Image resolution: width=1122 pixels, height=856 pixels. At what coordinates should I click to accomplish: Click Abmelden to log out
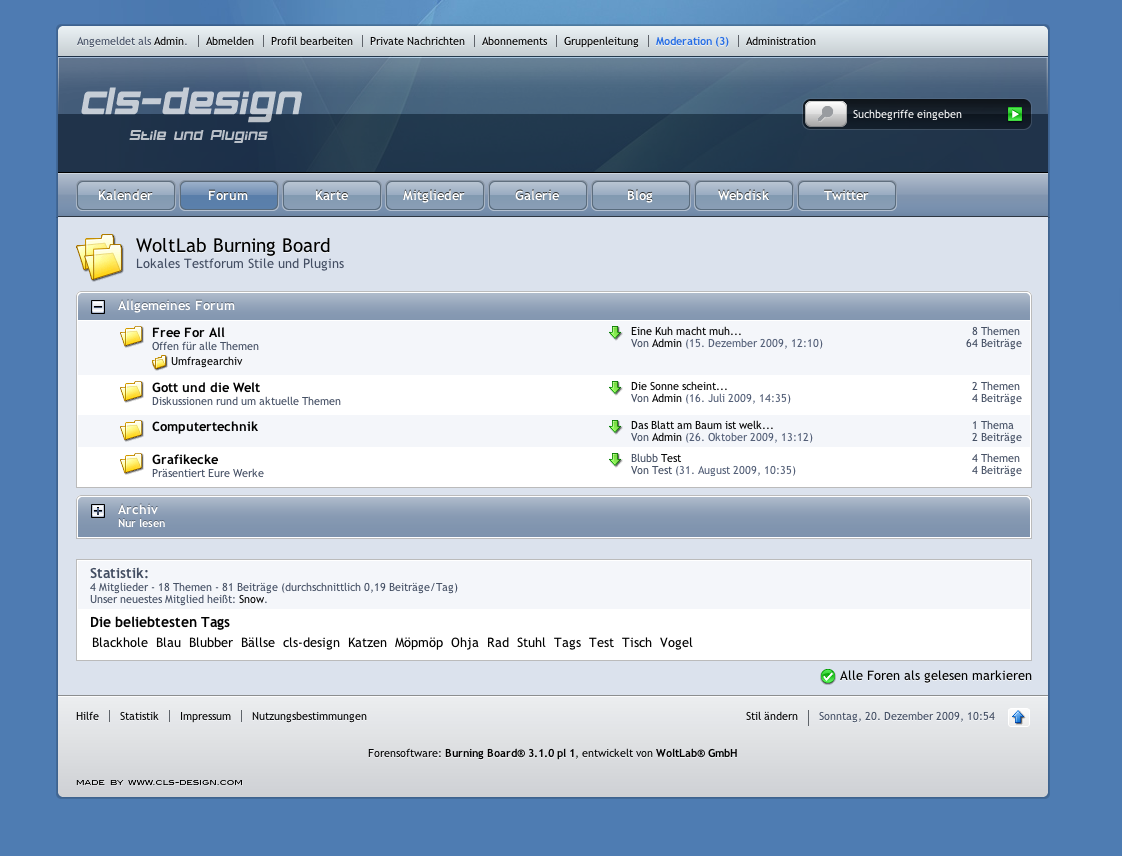tap(230, 41)
